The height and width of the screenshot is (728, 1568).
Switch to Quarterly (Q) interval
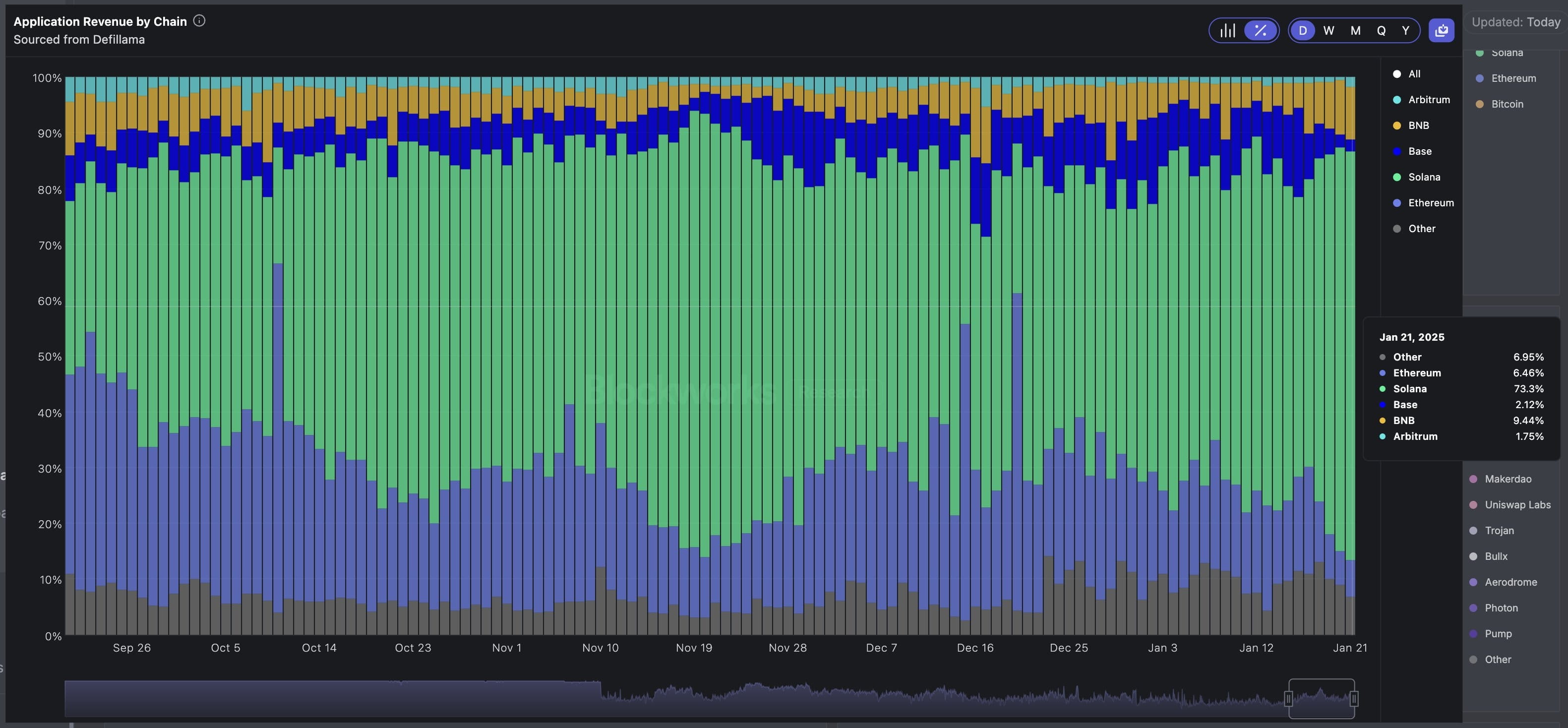tap(1381, 30)
